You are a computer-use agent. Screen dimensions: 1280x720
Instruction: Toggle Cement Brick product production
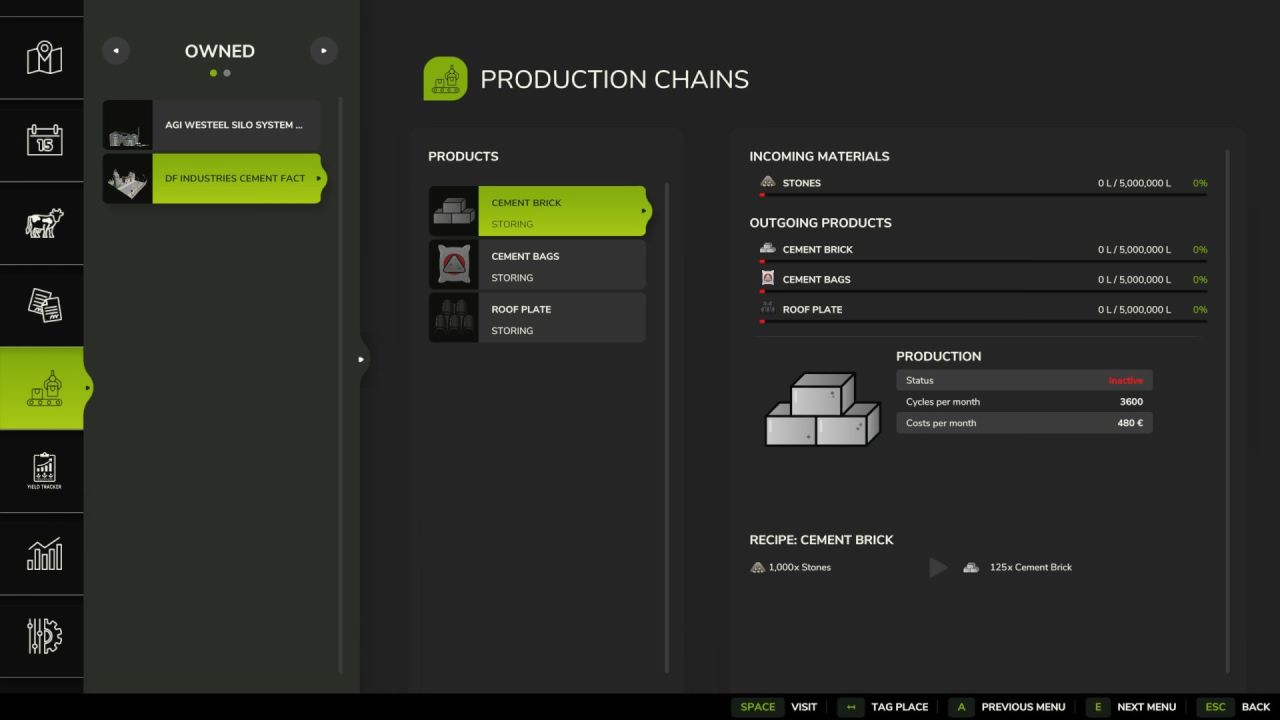pos(538,211)
